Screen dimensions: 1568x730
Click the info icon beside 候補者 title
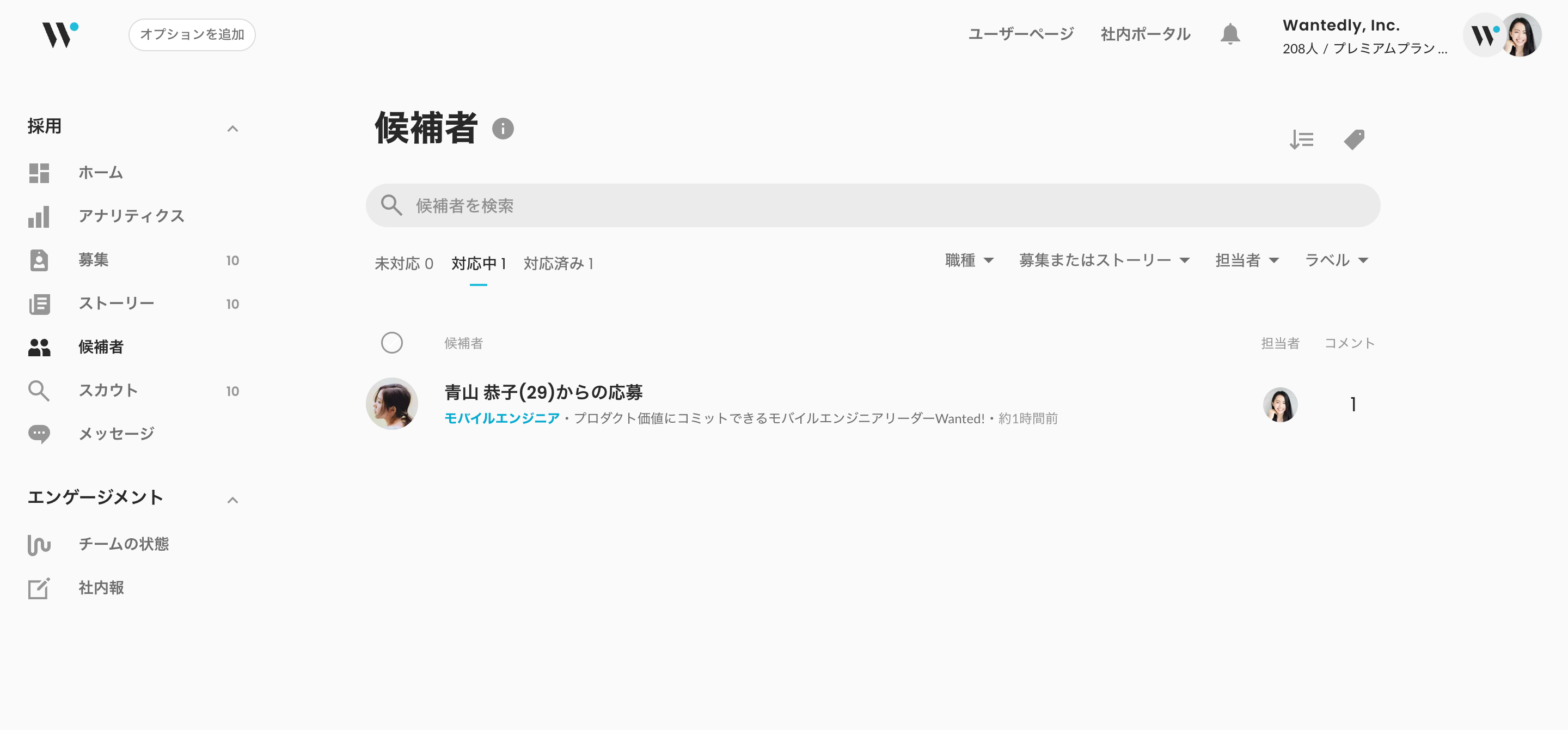(503, 129)
